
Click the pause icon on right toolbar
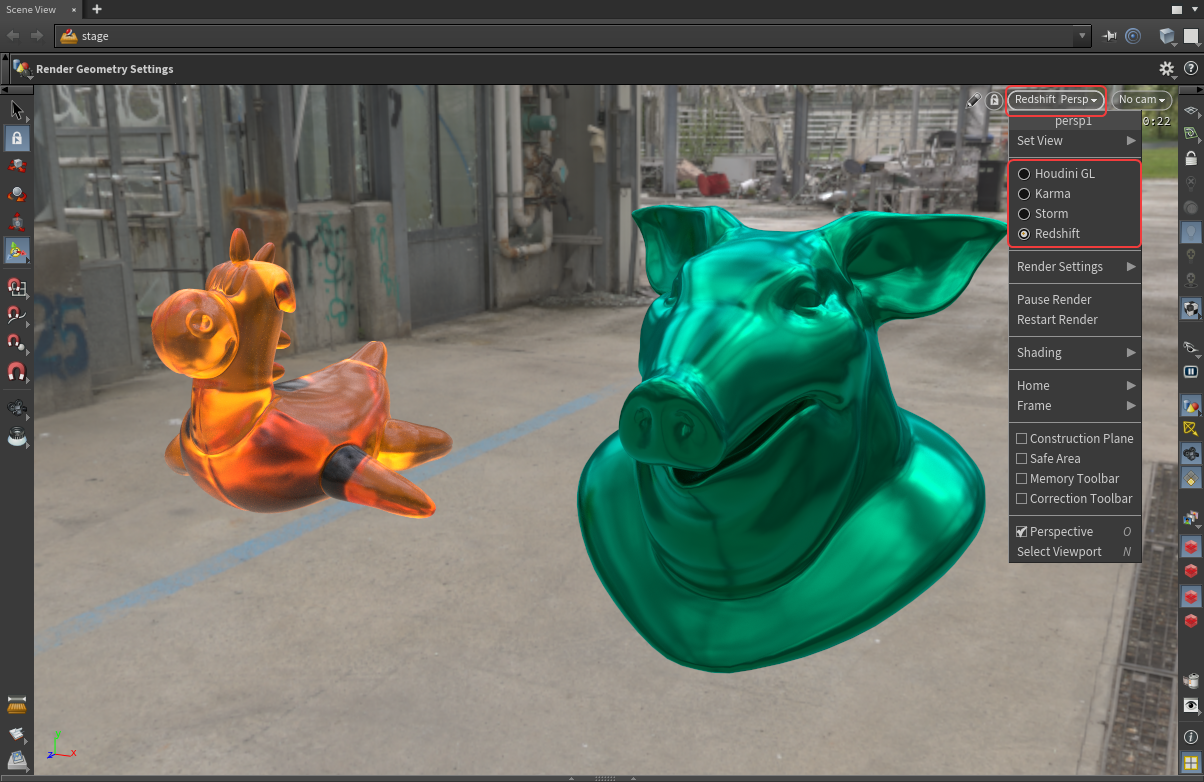tap(1190, 371)
